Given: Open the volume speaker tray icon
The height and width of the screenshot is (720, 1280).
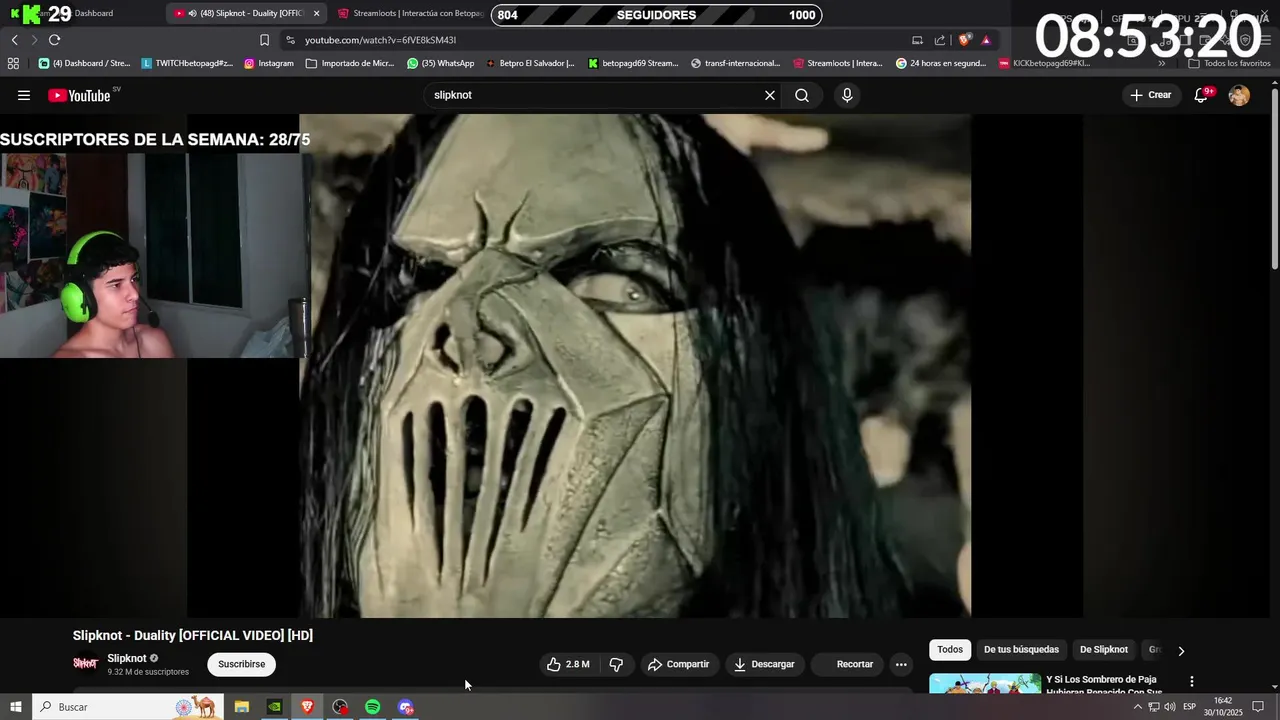Looking at the screenshot, I should [x=1170, y=707].
